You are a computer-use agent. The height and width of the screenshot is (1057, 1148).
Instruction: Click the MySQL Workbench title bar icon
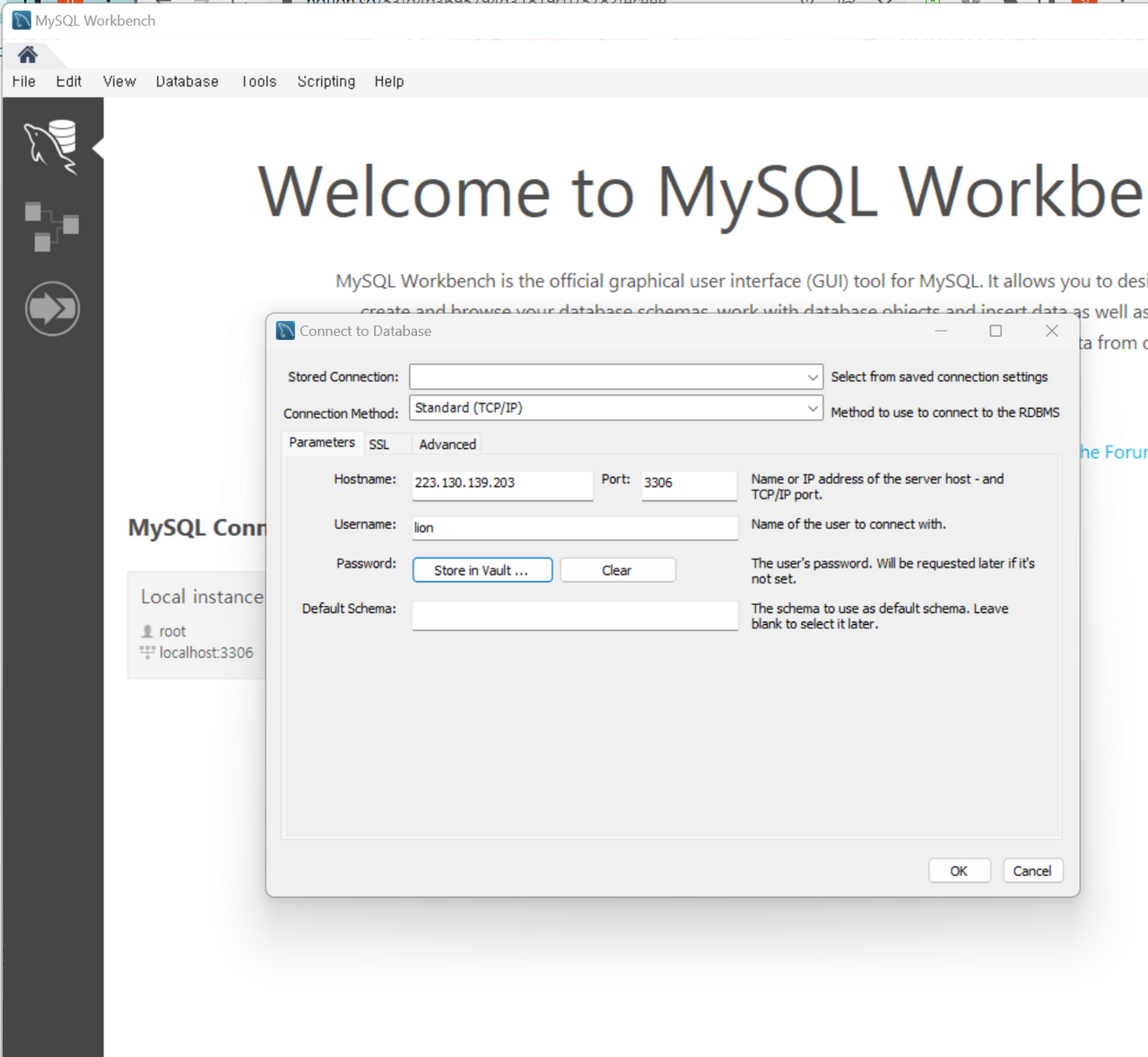pyautogui.click(x=22, y=21)
